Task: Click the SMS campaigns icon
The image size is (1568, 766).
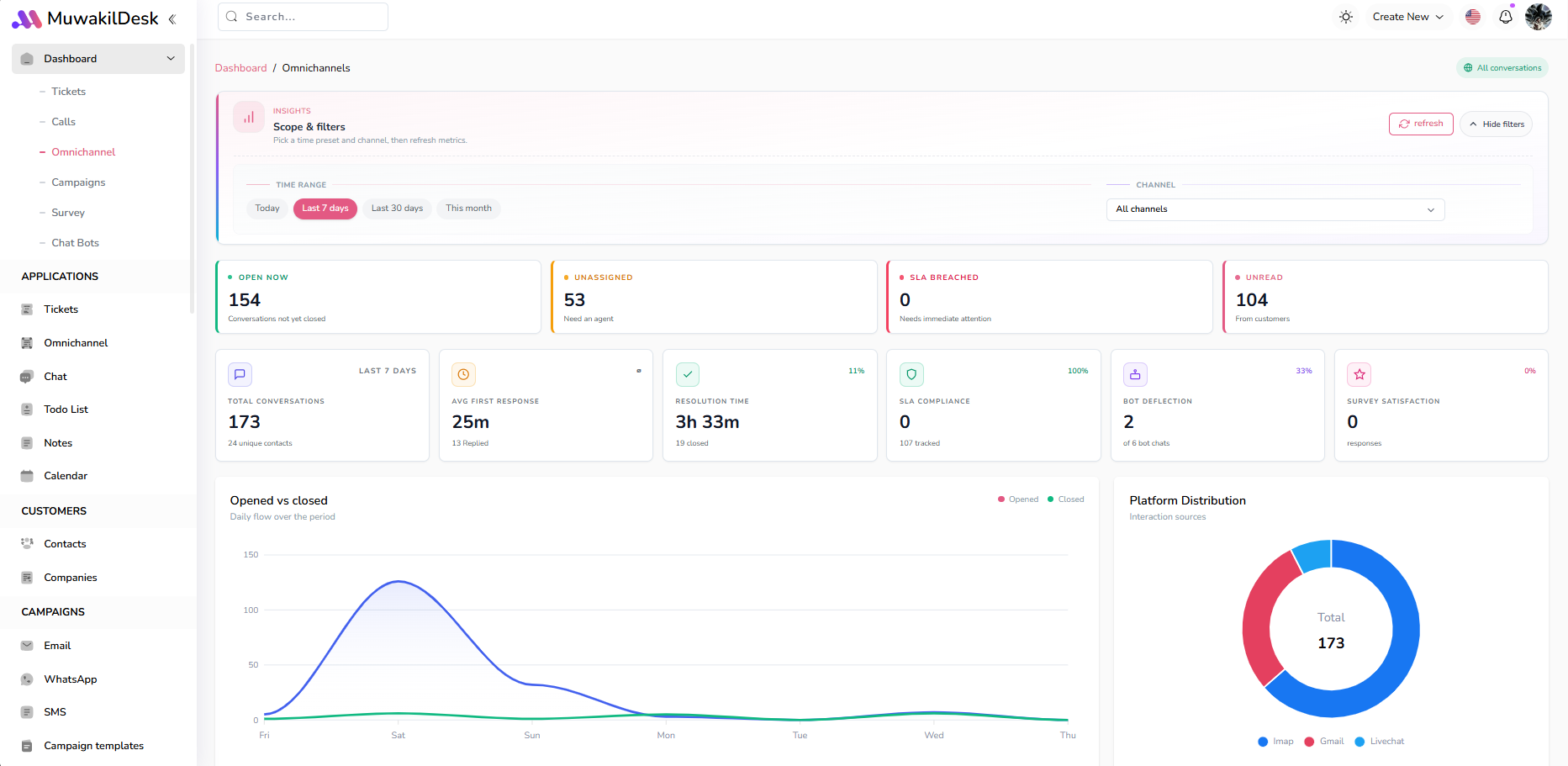Action: coord(27,712)
